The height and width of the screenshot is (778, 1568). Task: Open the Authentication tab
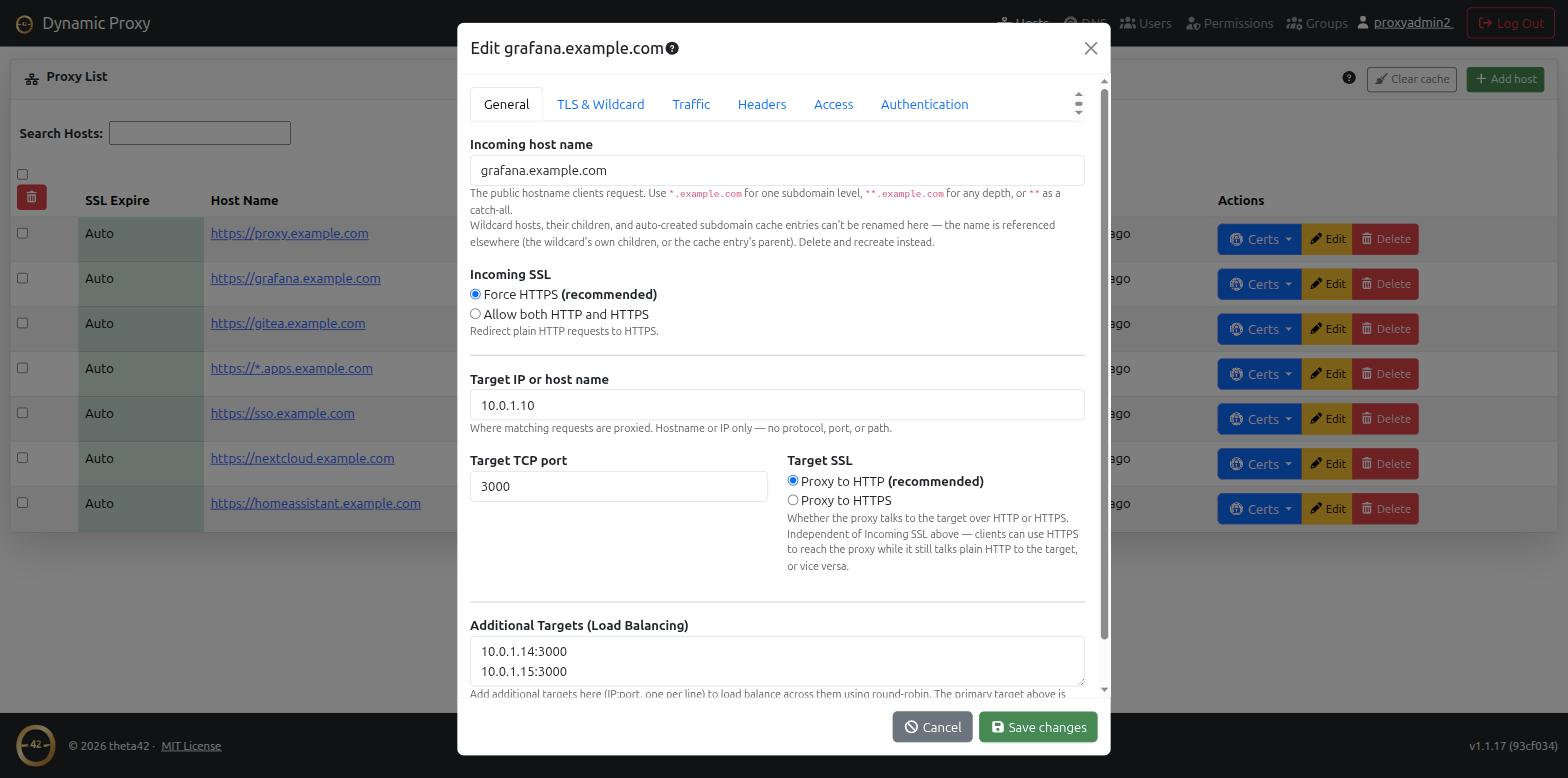click(924, 104)
